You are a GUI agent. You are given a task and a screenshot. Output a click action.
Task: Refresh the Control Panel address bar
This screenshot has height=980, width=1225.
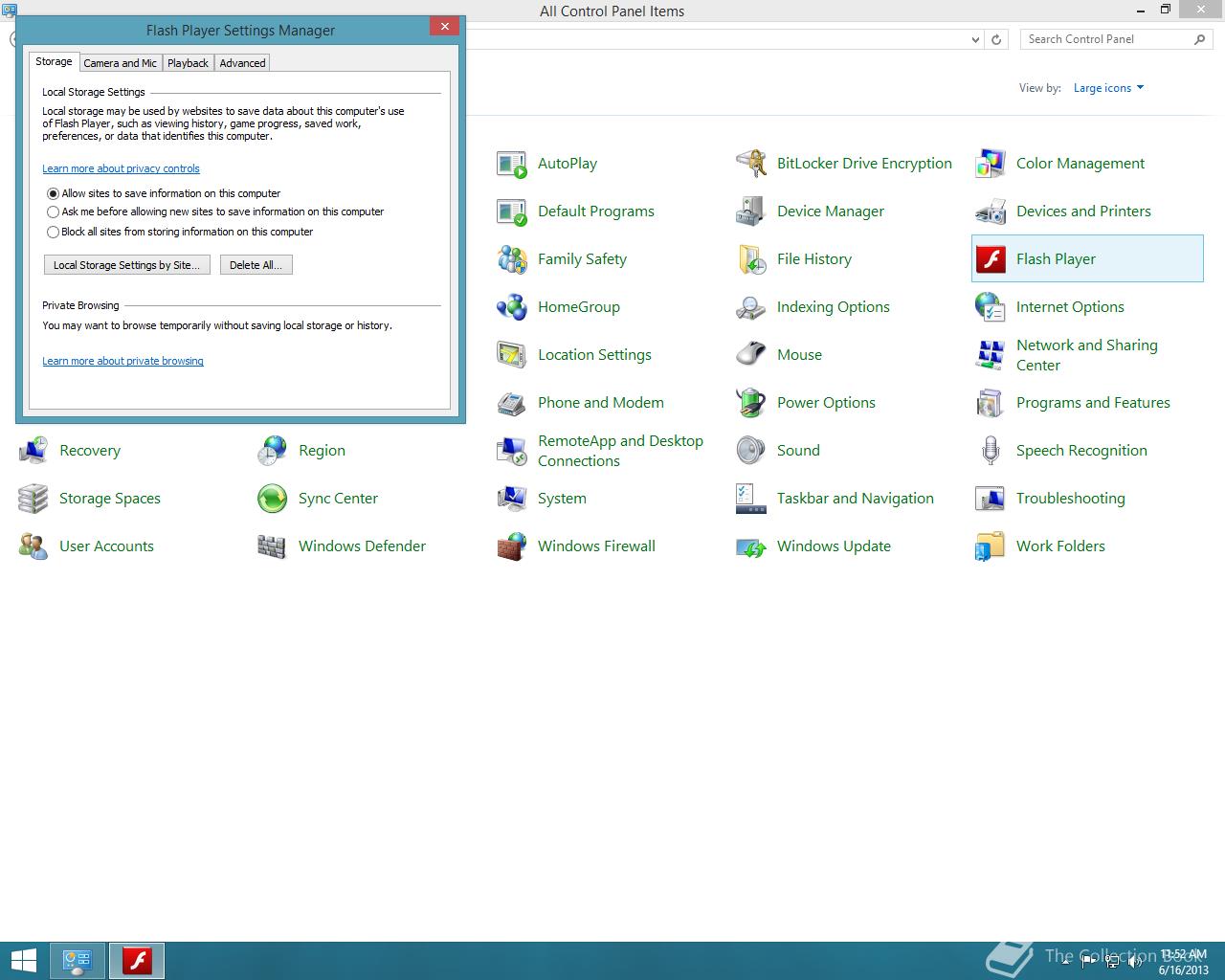[996, 40]
